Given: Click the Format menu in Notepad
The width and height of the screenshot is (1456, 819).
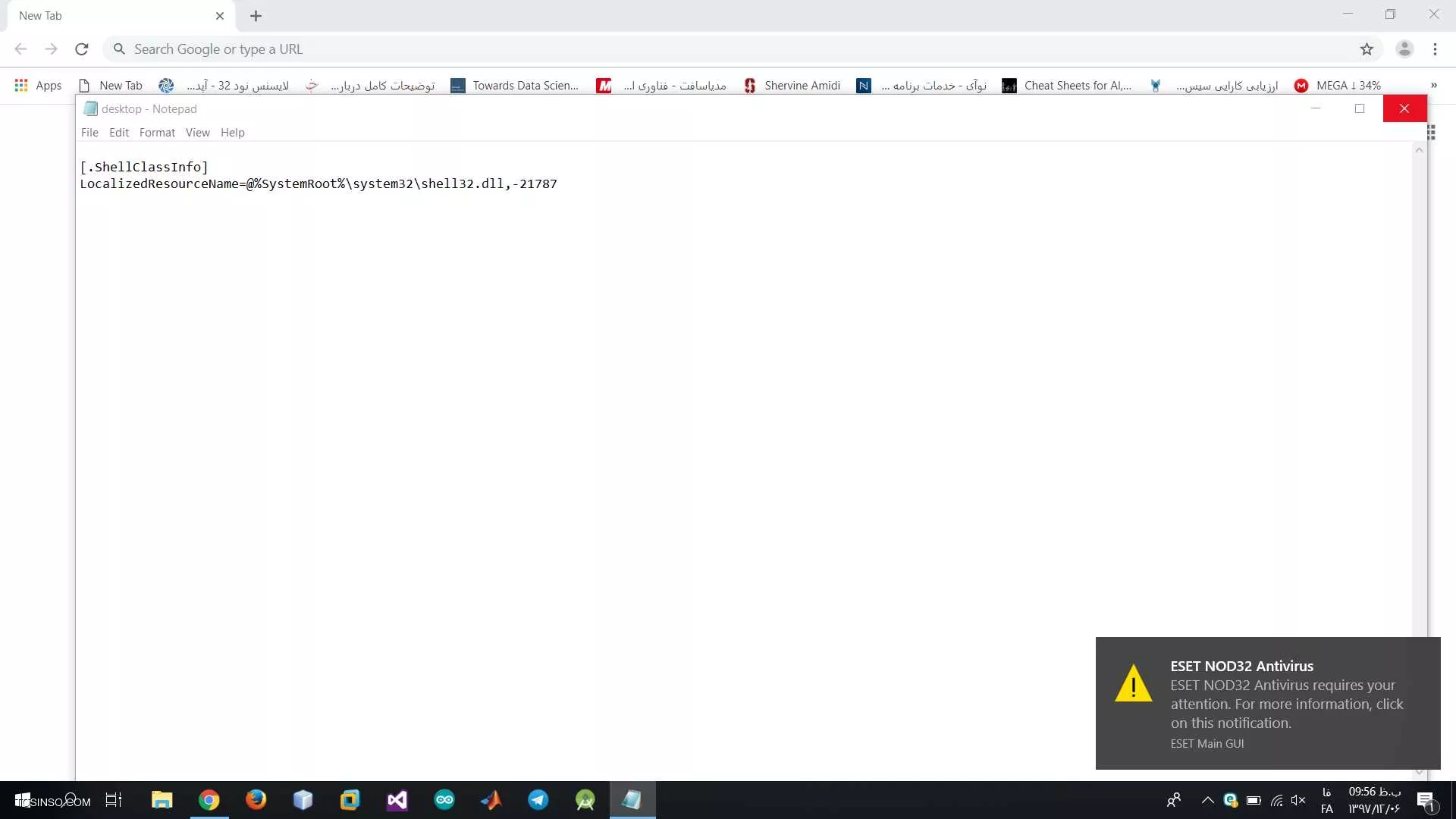Looking at the screenshot, I should 157,132.
